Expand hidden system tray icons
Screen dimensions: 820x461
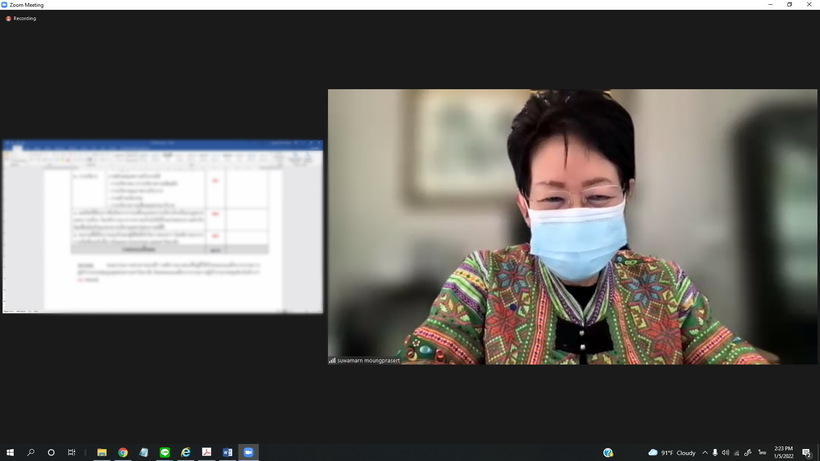[x=705, y=452]
